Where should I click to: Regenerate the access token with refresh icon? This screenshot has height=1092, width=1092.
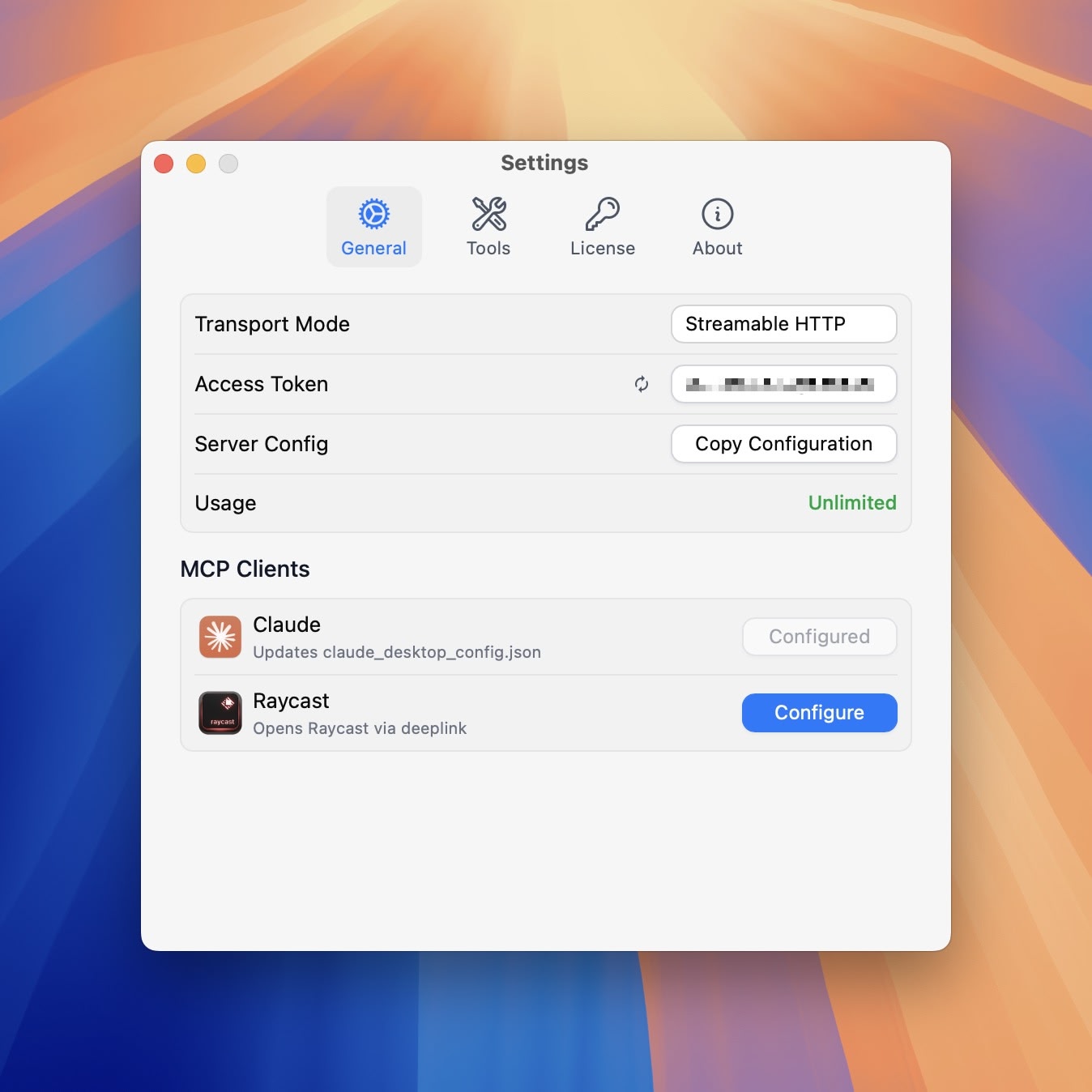642,384
